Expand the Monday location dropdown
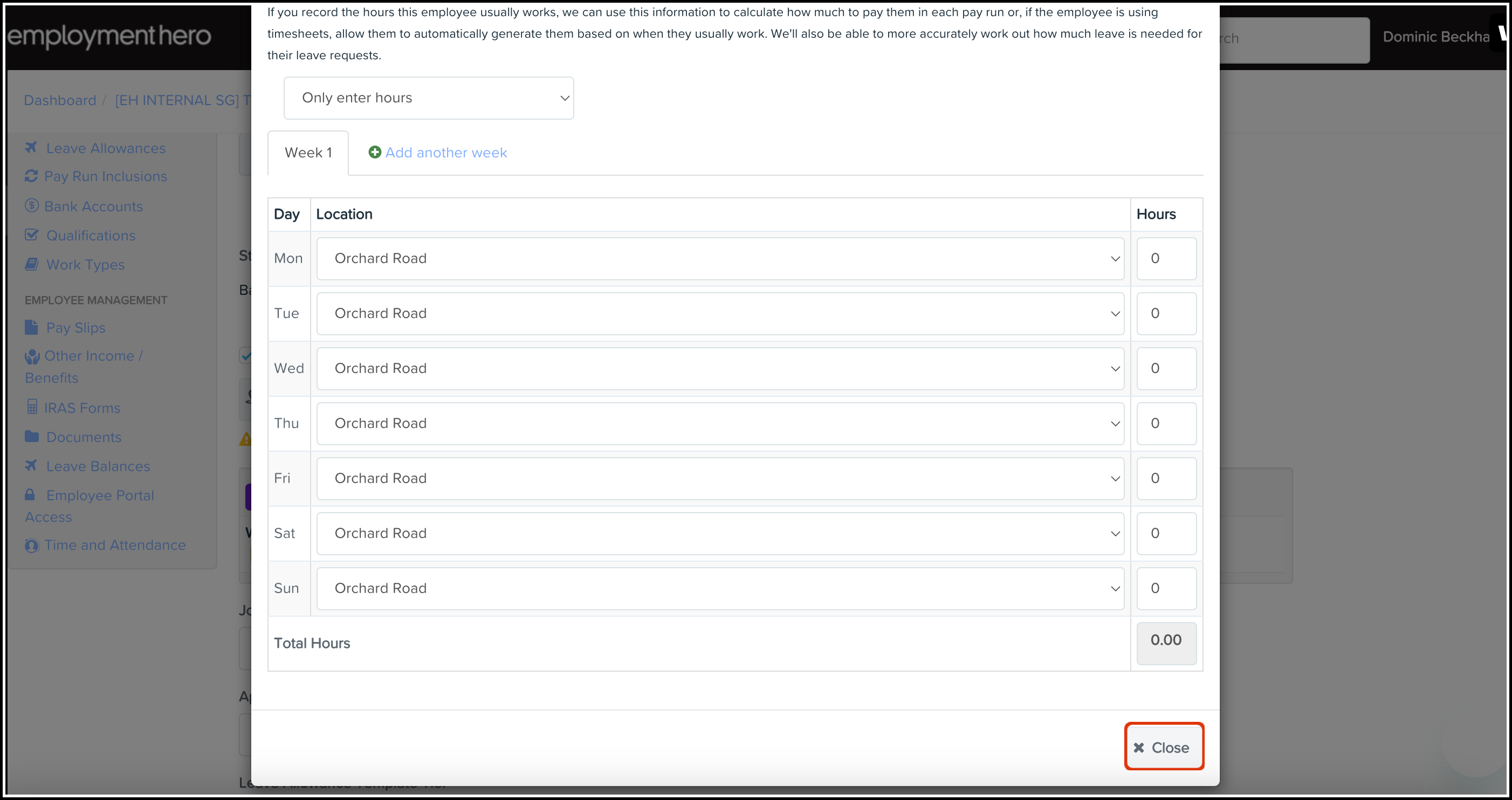Screen dimensions: 1512x800 pyautogui.click(x=720, y=258)
